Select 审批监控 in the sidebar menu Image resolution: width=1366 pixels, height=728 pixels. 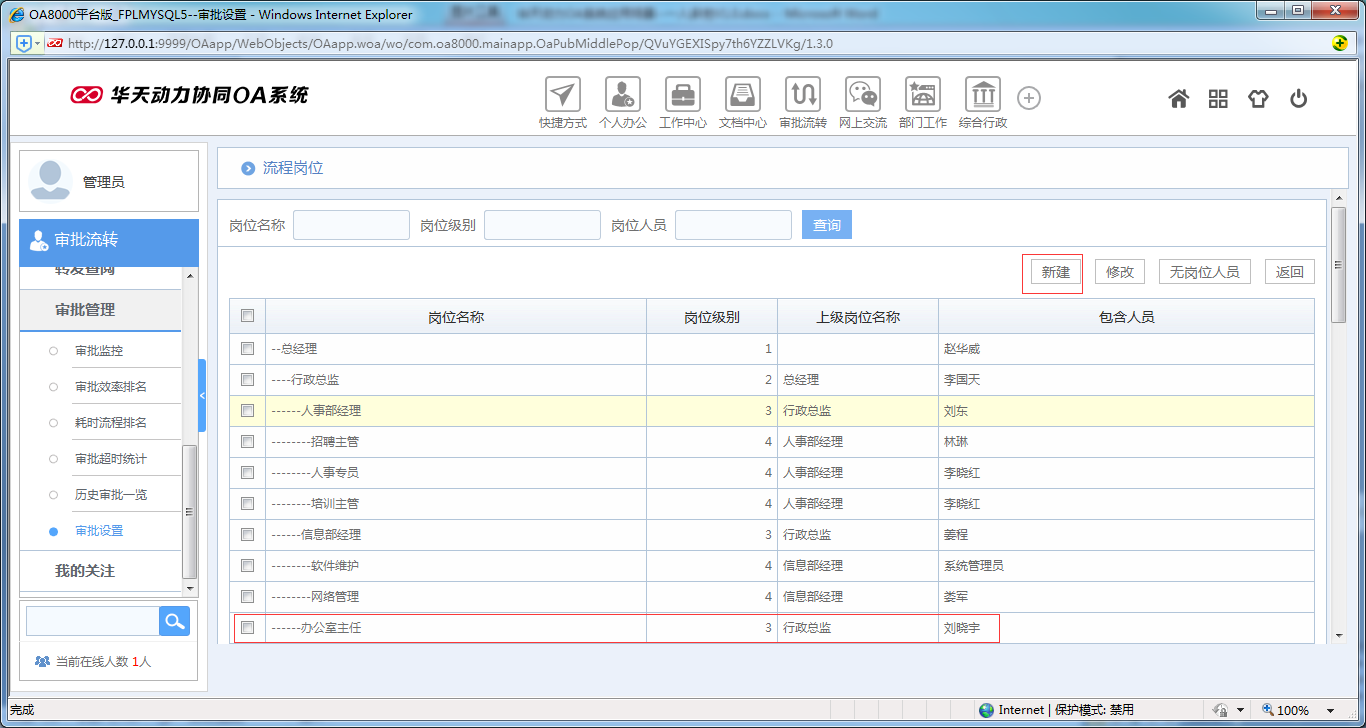point(99,351)
